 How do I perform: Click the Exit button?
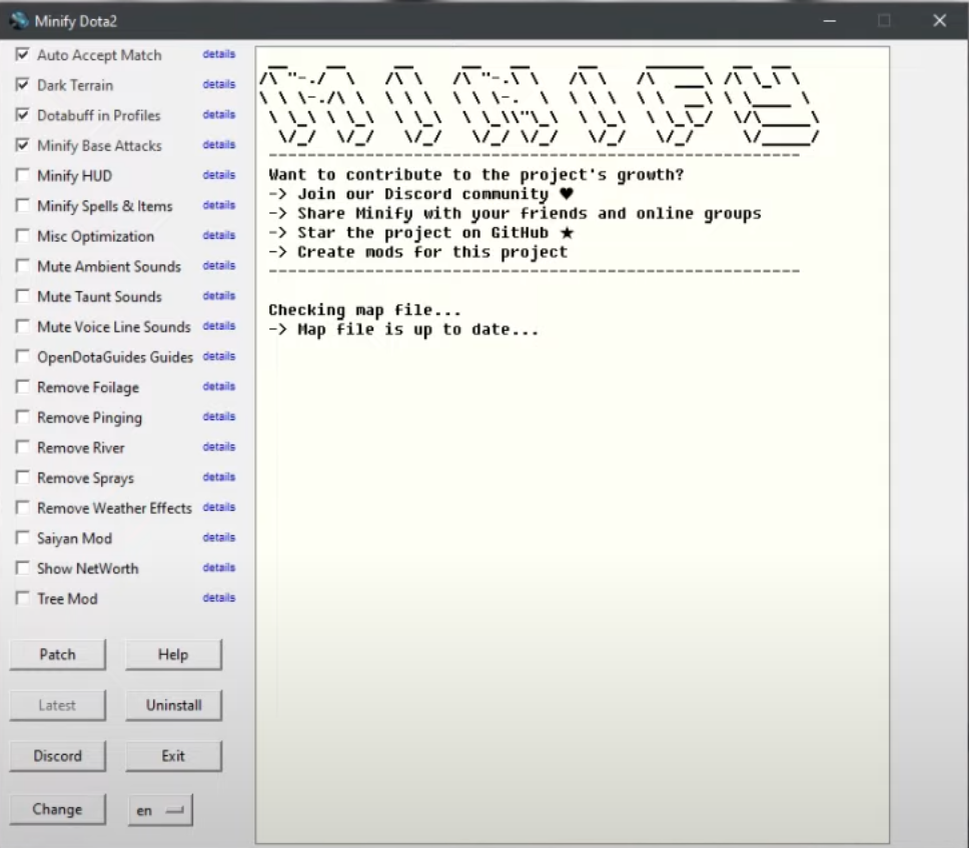tap(173, 756)
